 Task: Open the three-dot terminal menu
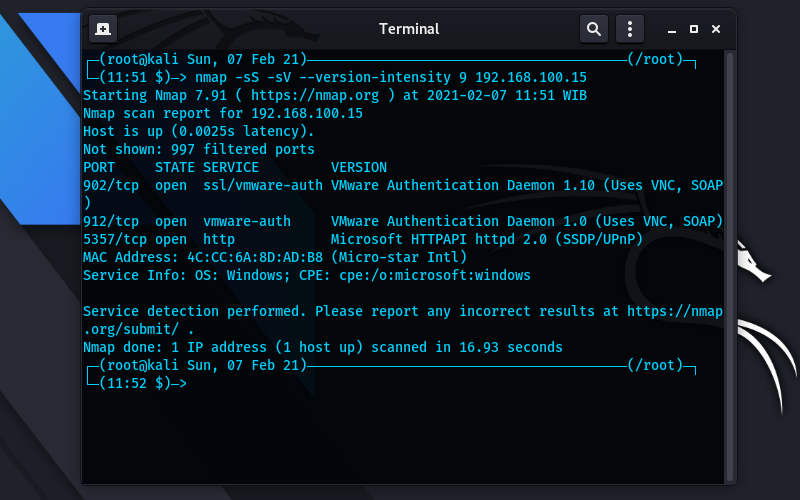[630, 29]
